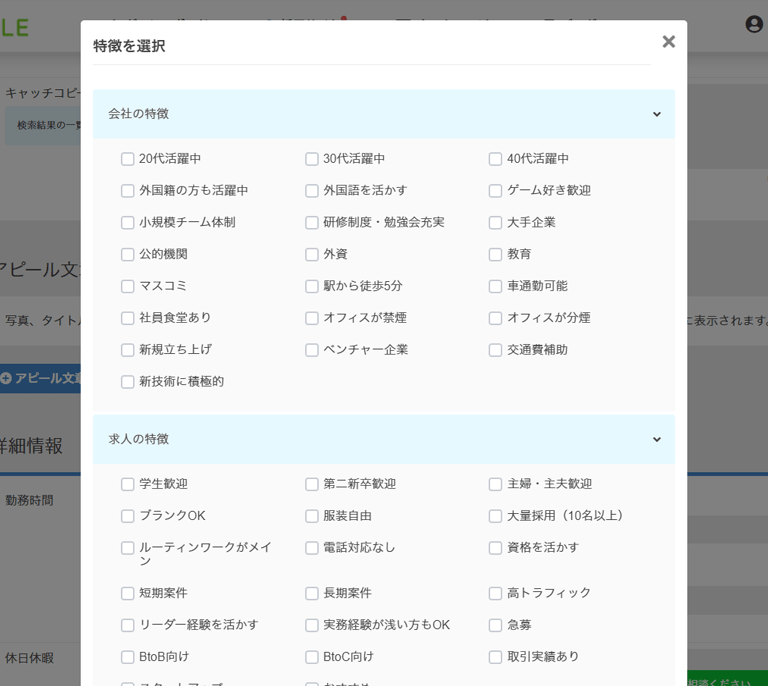Toggle the 交通費補助 checkbox
The image size is (768, 686).
click(495, 350)
